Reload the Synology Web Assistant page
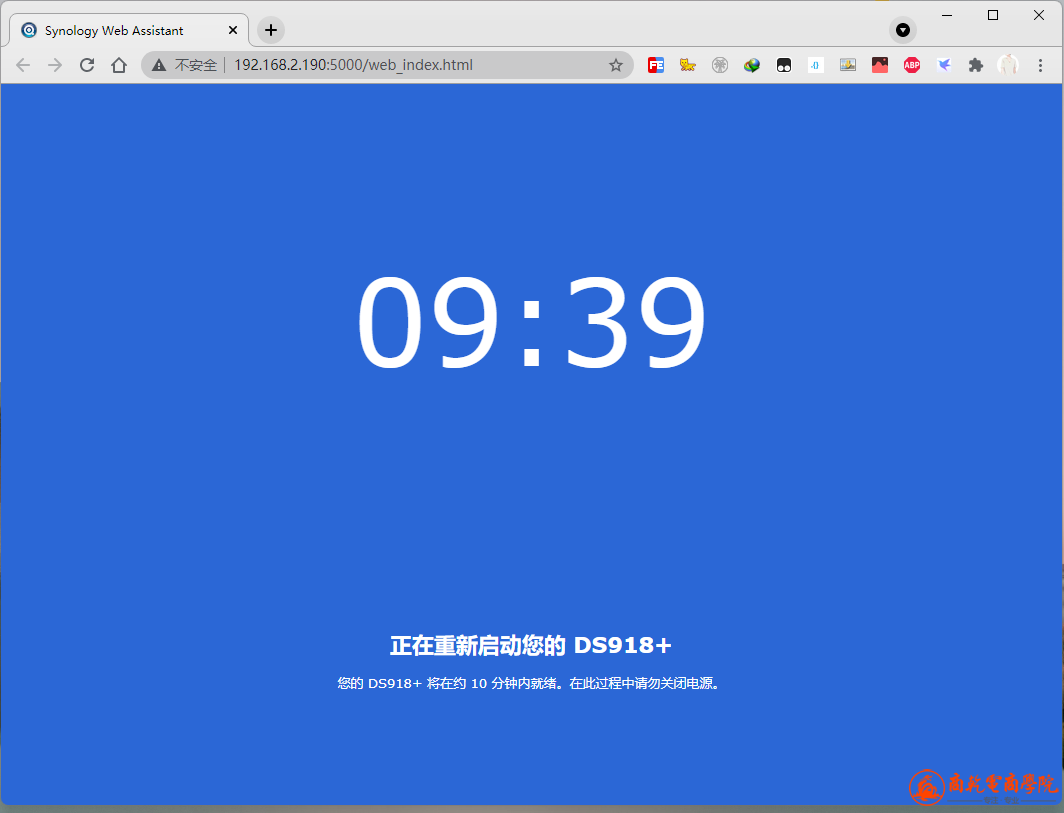Image resolution: width=1064 pixels, height=813 pixels. coord(87,65)
